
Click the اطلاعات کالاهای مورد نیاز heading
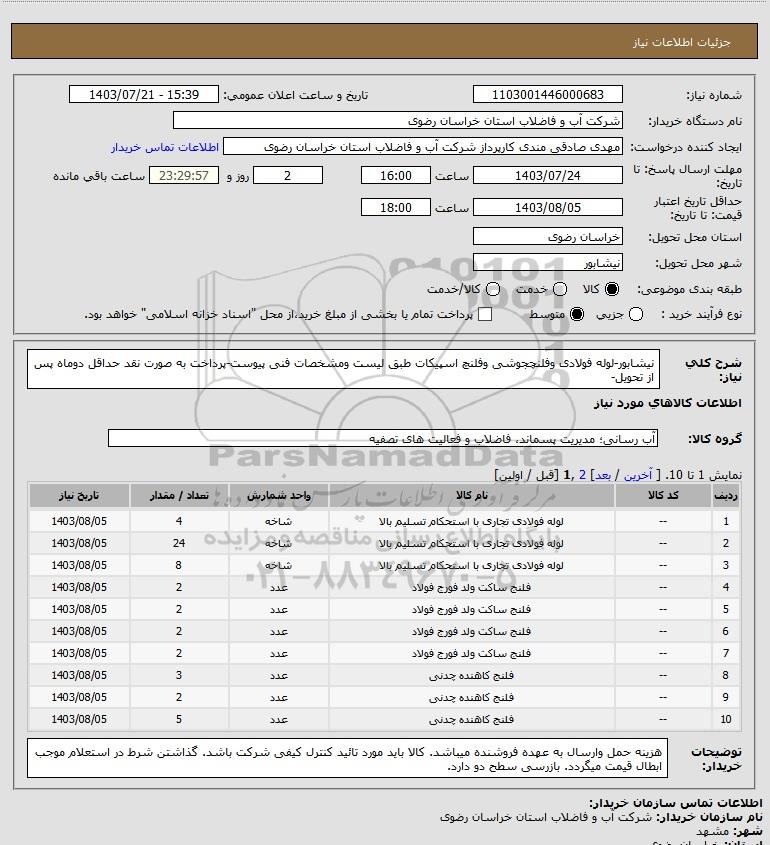click(x=668, y=403)
